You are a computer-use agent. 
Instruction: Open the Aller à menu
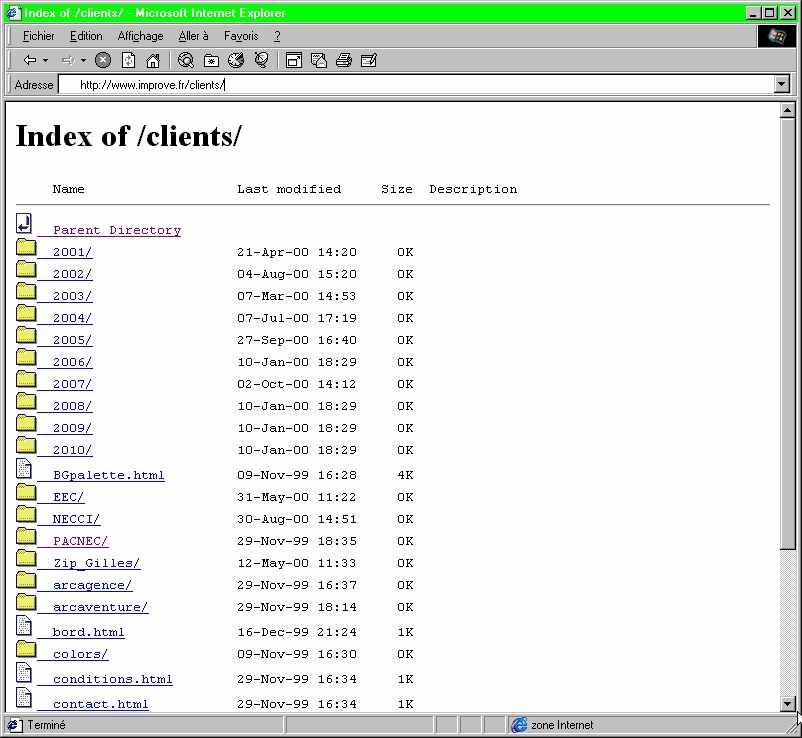click(193, 36)
